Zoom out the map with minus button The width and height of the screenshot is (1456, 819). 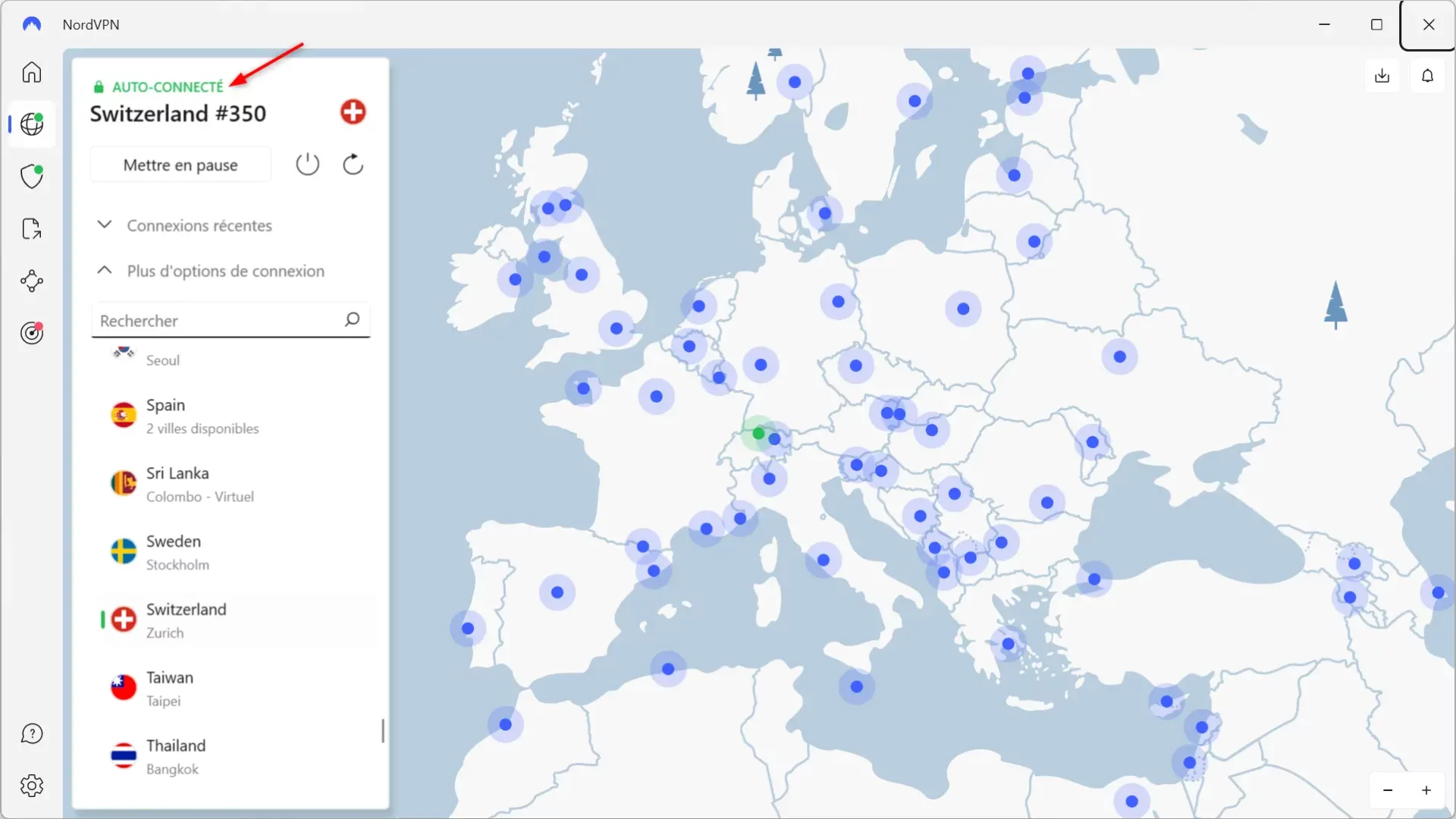(1388, 790)
